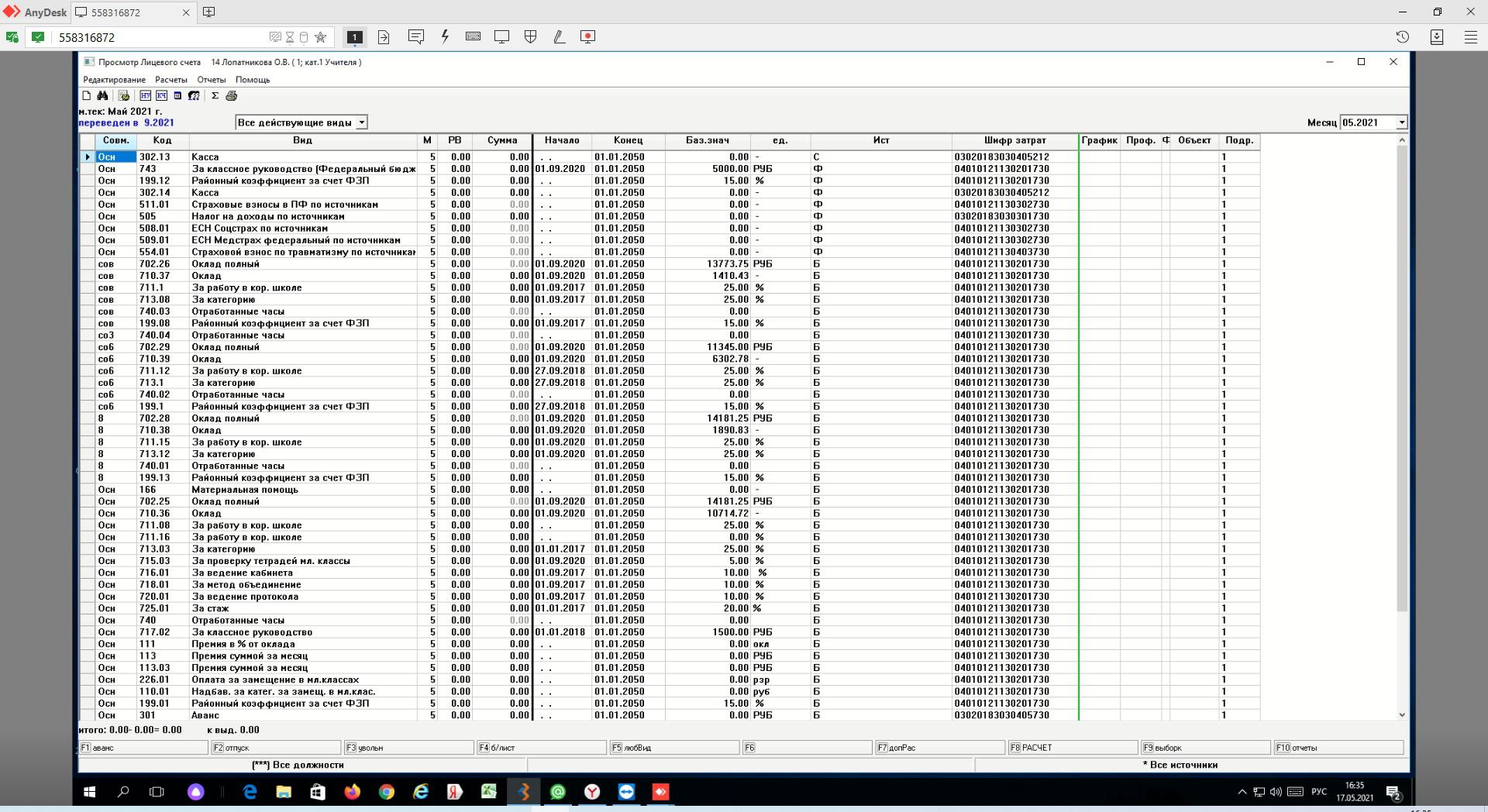
Task: Expand the Все действующие виды dropdown
Action: click(x=362, y=122)
